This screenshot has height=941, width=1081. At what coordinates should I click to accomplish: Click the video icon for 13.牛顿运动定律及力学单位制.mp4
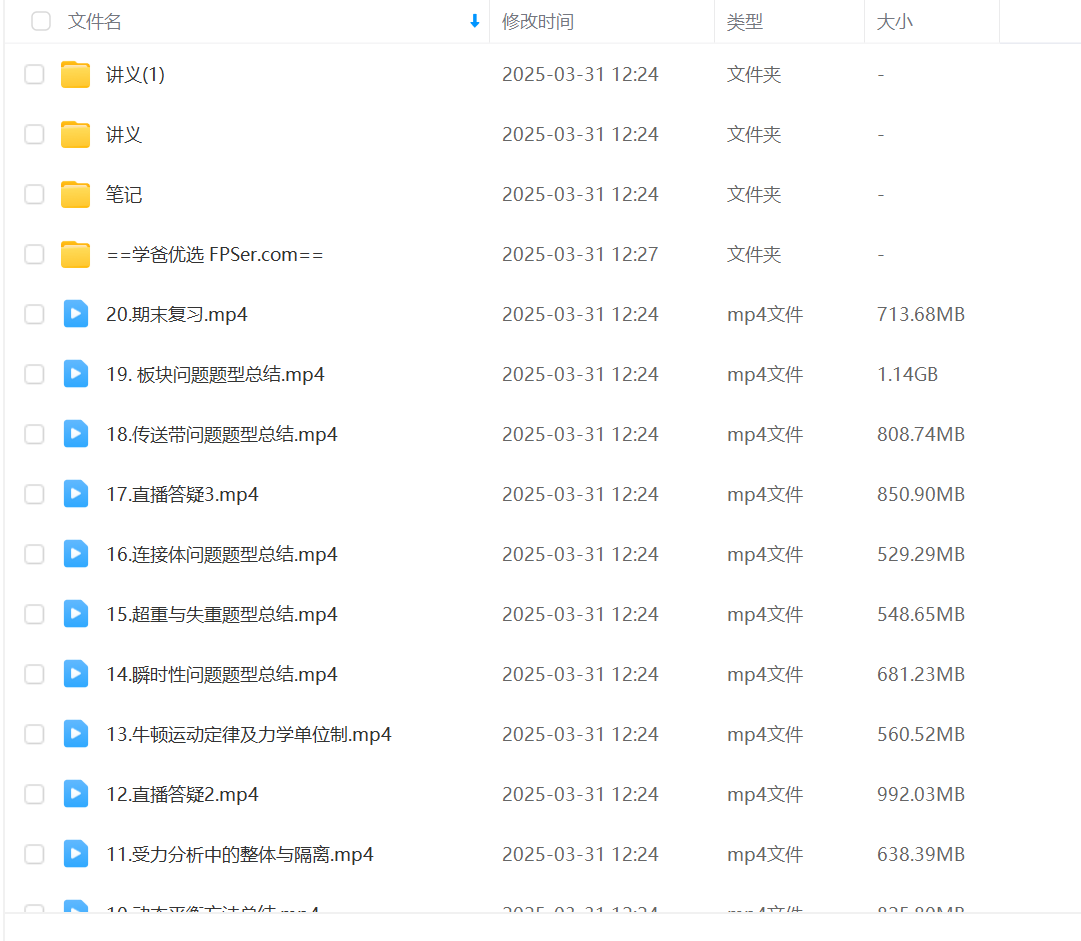[76, 734]
